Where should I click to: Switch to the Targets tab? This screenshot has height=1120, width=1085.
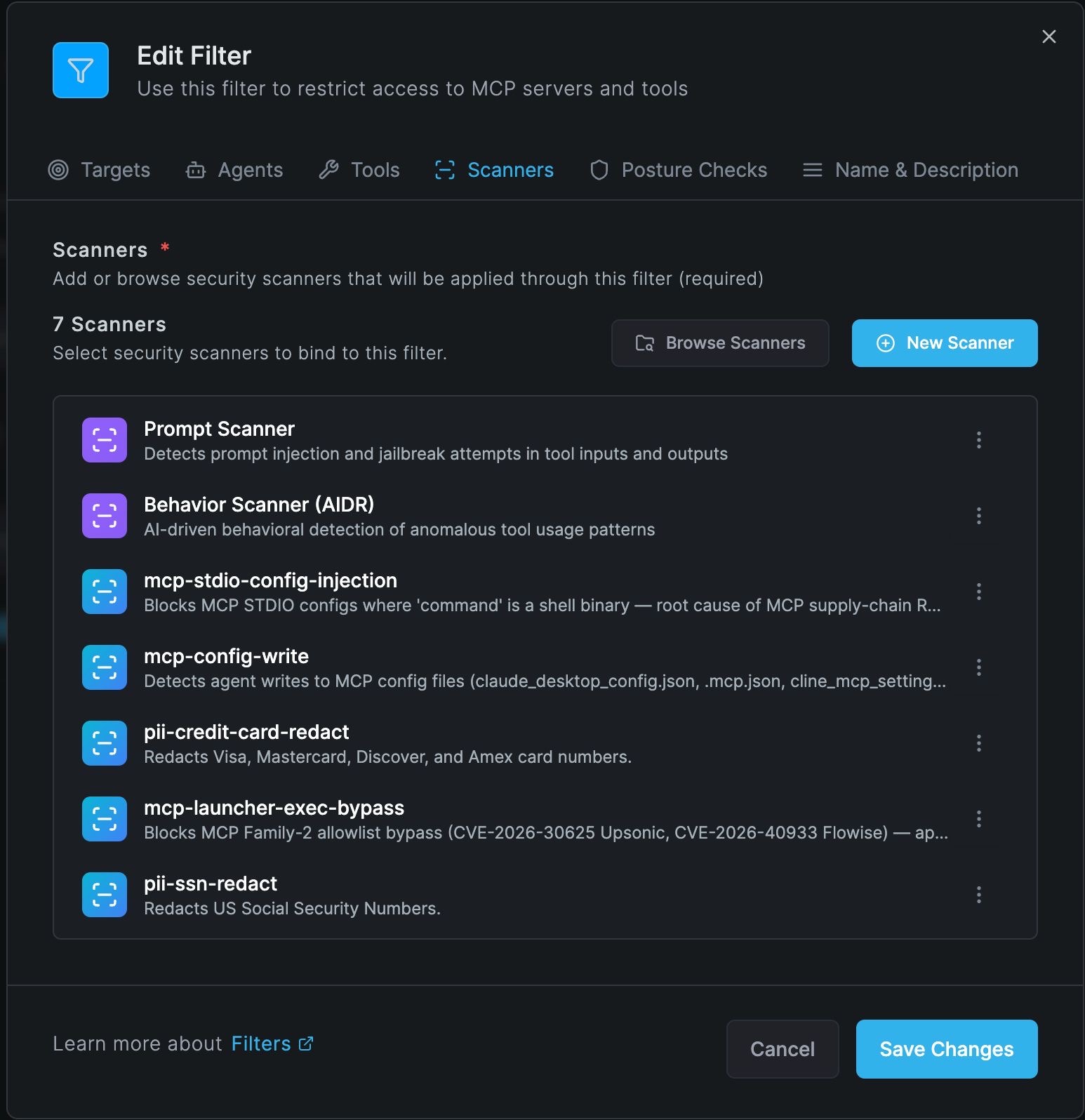pos(100,170)
